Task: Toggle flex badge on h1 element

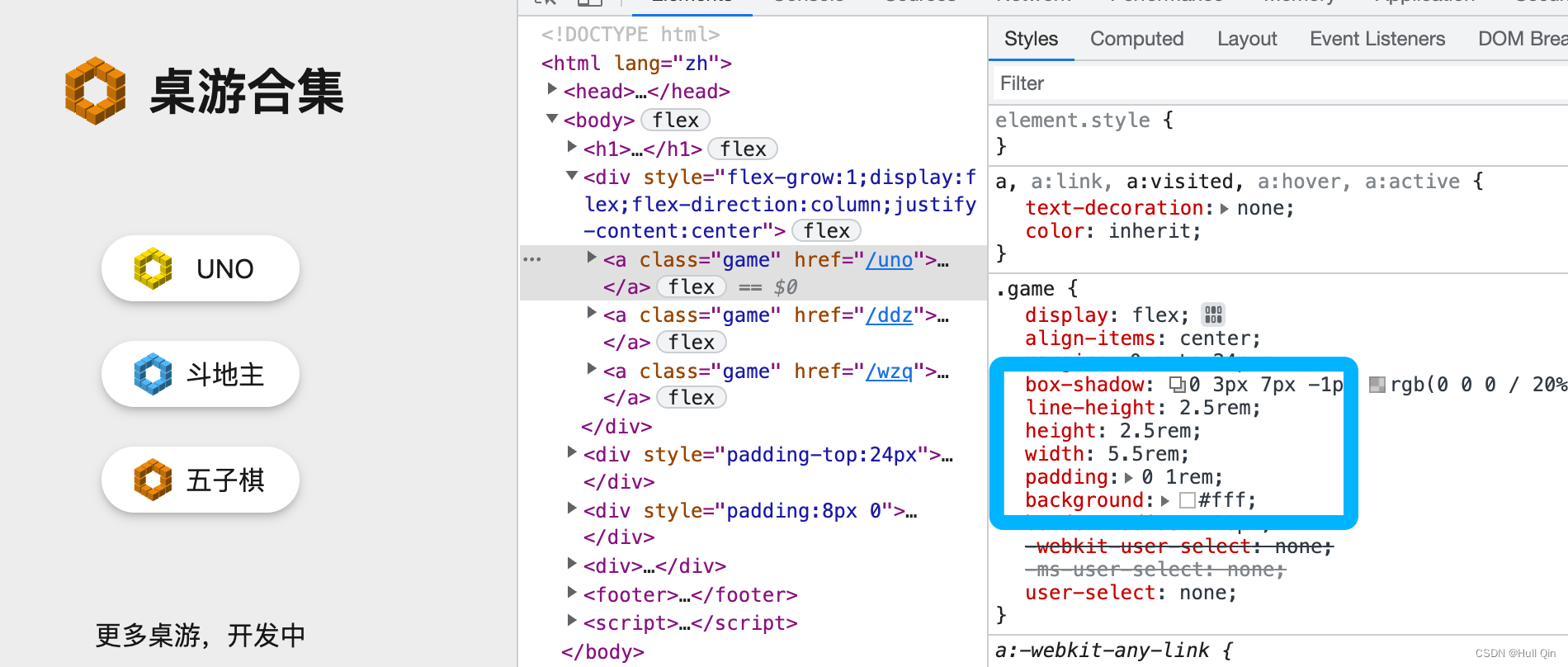Action: point(743,149)
